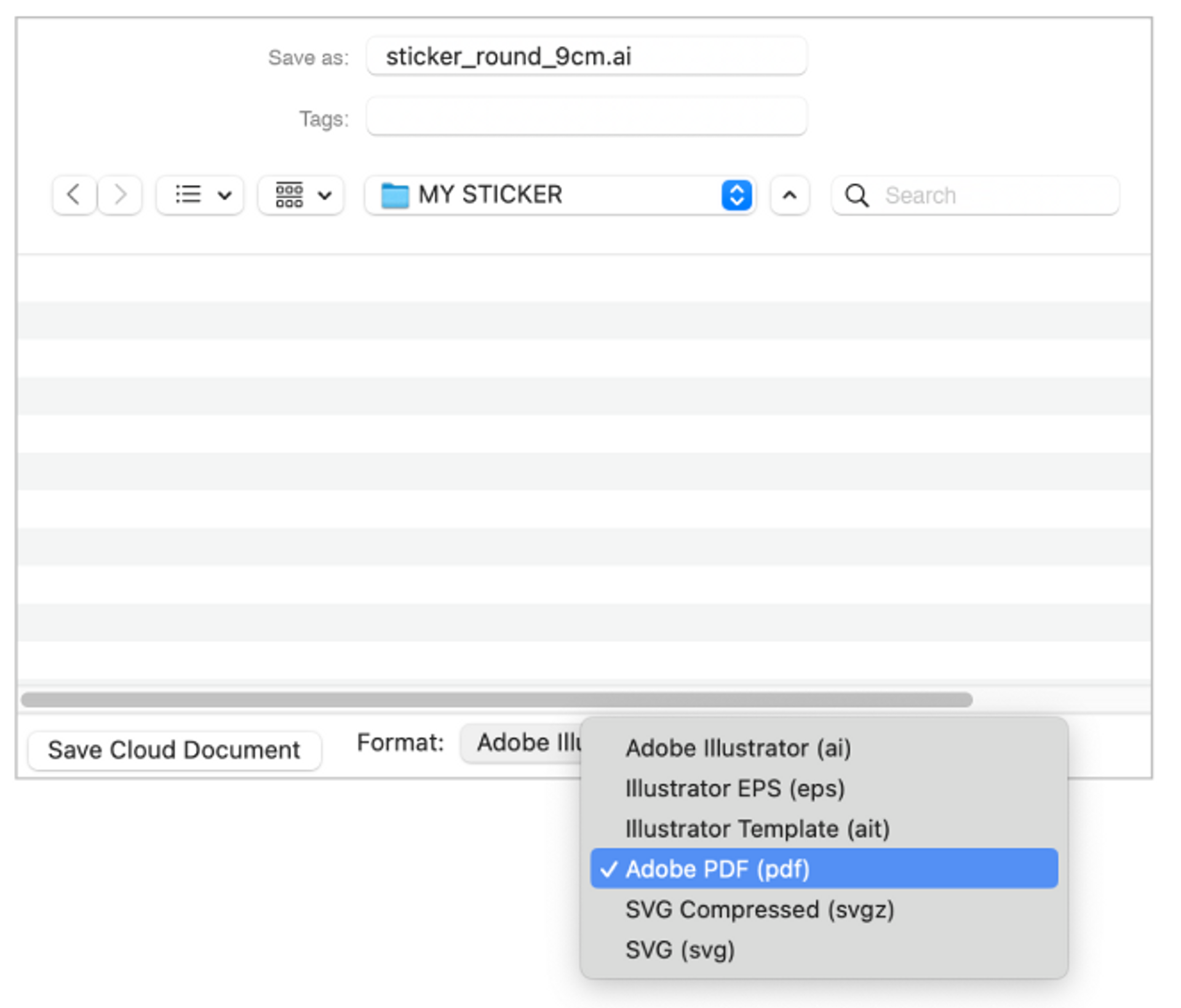Open the MY STICKER location popup stepper
Viewport: 1181px width, 1008px height.
point(736,196)
